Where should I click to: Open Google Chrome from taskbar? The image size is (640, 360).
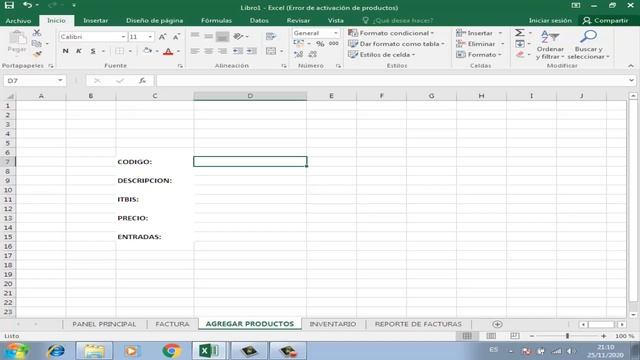click(x=171, y=351)
